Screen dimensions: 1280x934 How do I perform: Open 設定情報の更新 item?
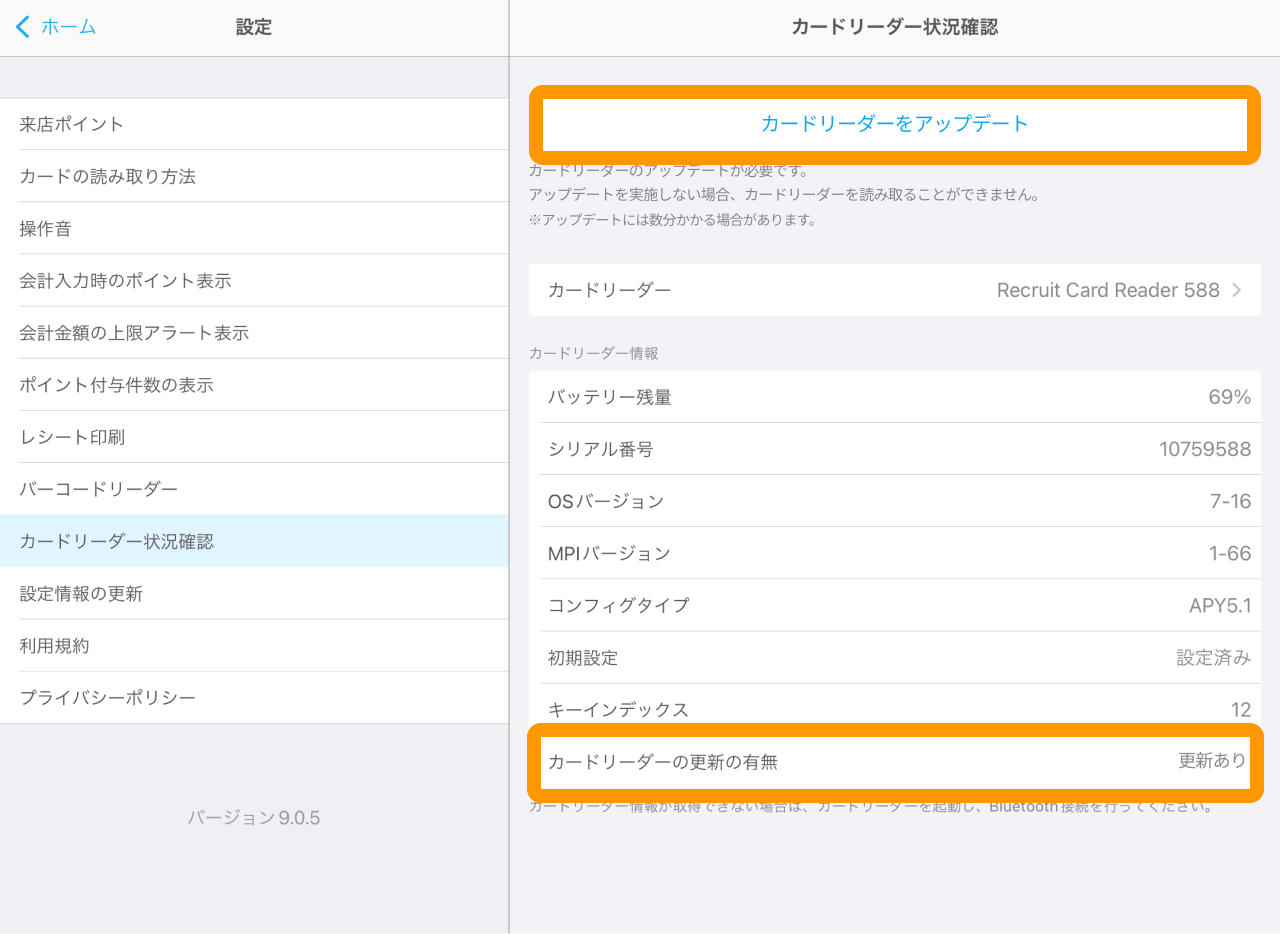pos(254,593)
